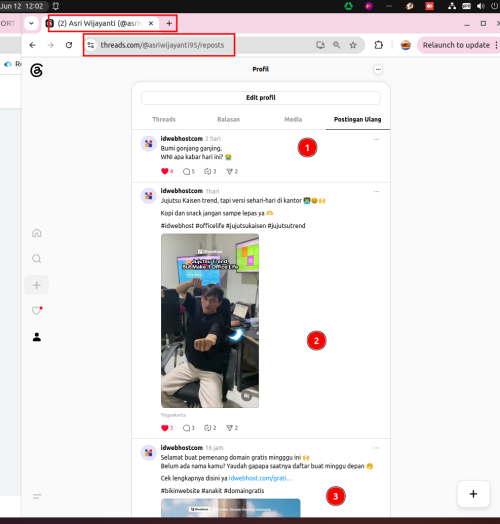Click the zoom magnifier icon in address bar

pyautogui.click(x=337, y=45)
